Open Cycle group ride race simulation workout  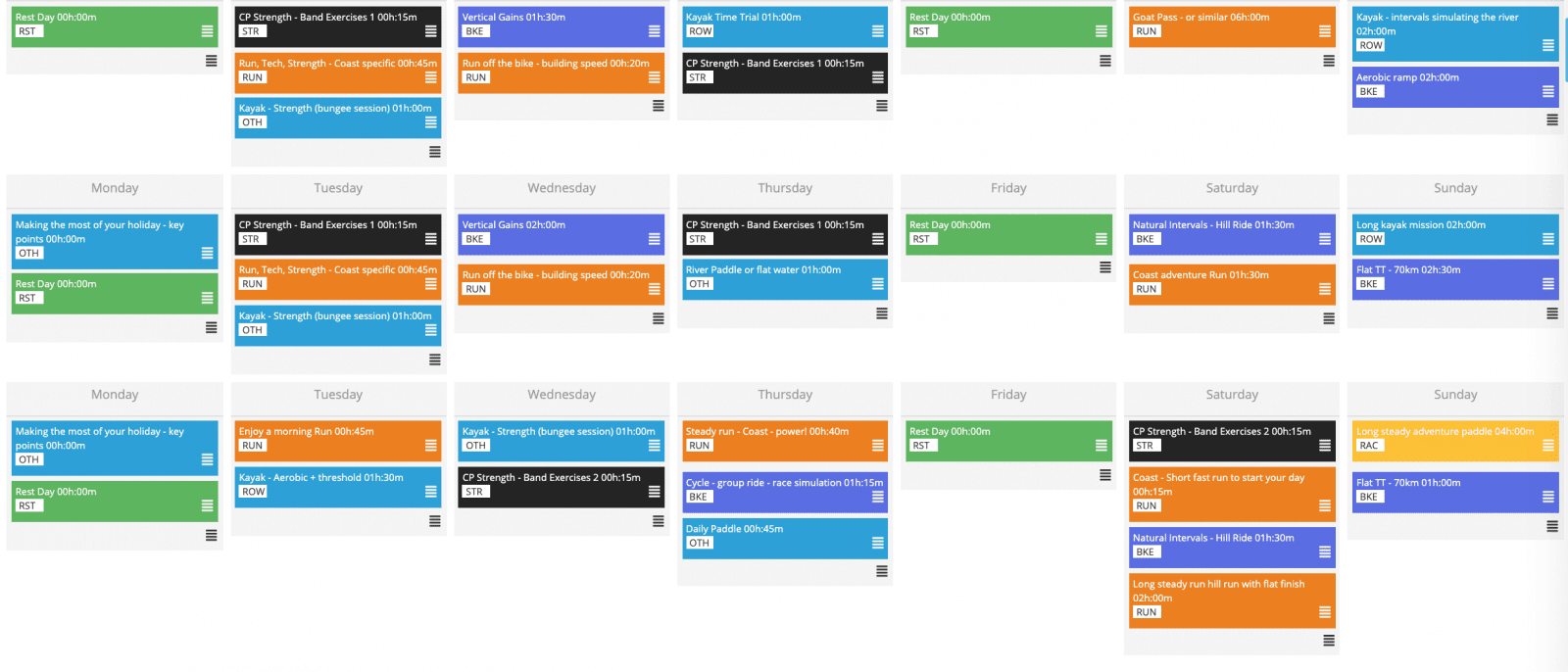click(785, 492)
